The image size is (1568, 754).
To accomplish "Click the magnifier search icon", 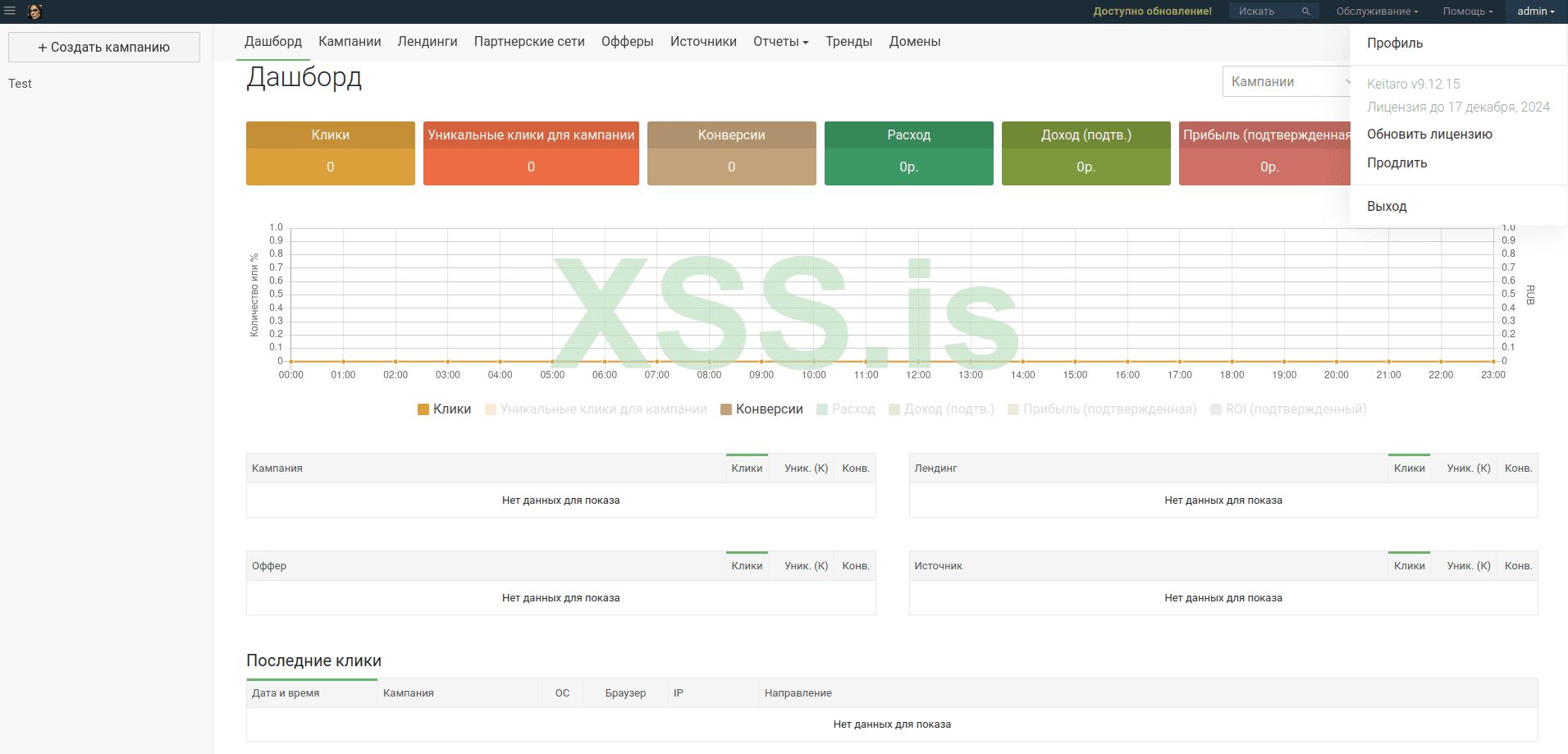I will (x=1305, y=11).
